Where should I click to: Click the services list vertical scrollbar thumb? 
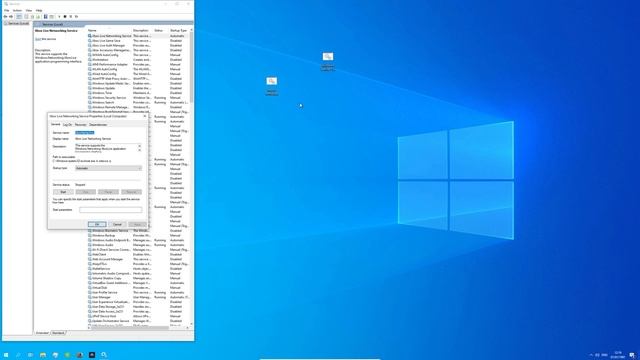coord(191,67)
